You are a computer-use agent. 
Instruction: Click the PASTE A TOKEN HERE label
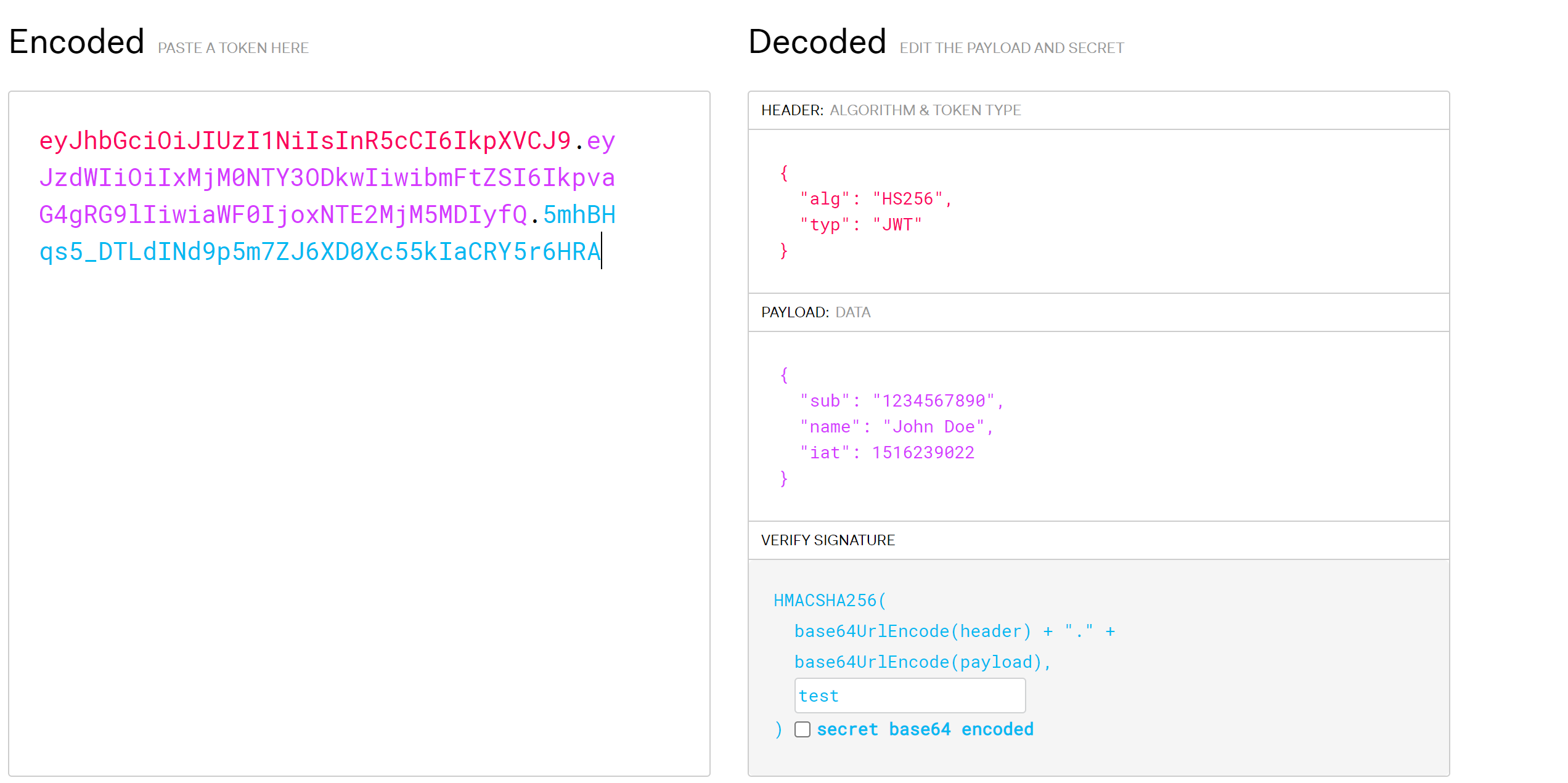coord(233,48)
